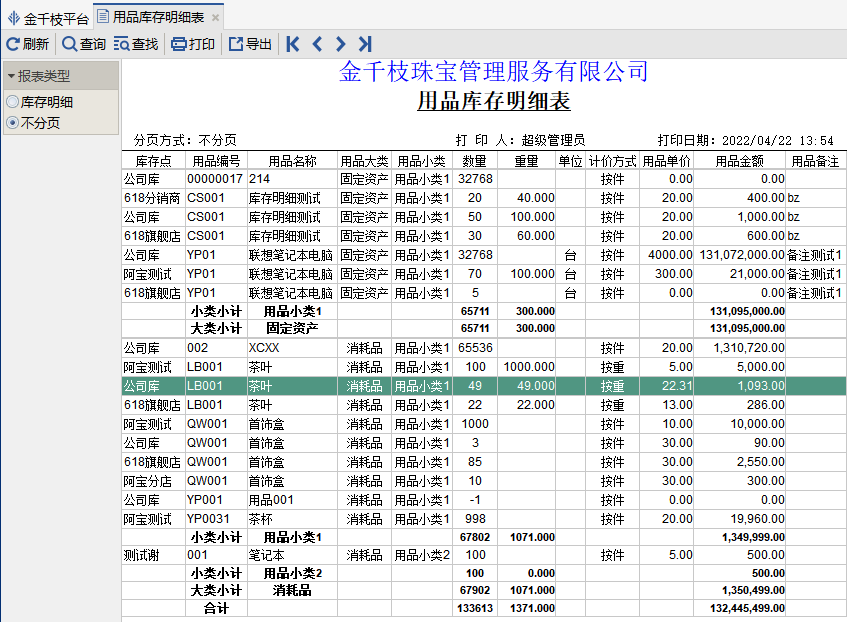Click the 消耗品 category subtotal label
Image resolution: width=847 pixels, height=622 pixels.
pos(292,591)
